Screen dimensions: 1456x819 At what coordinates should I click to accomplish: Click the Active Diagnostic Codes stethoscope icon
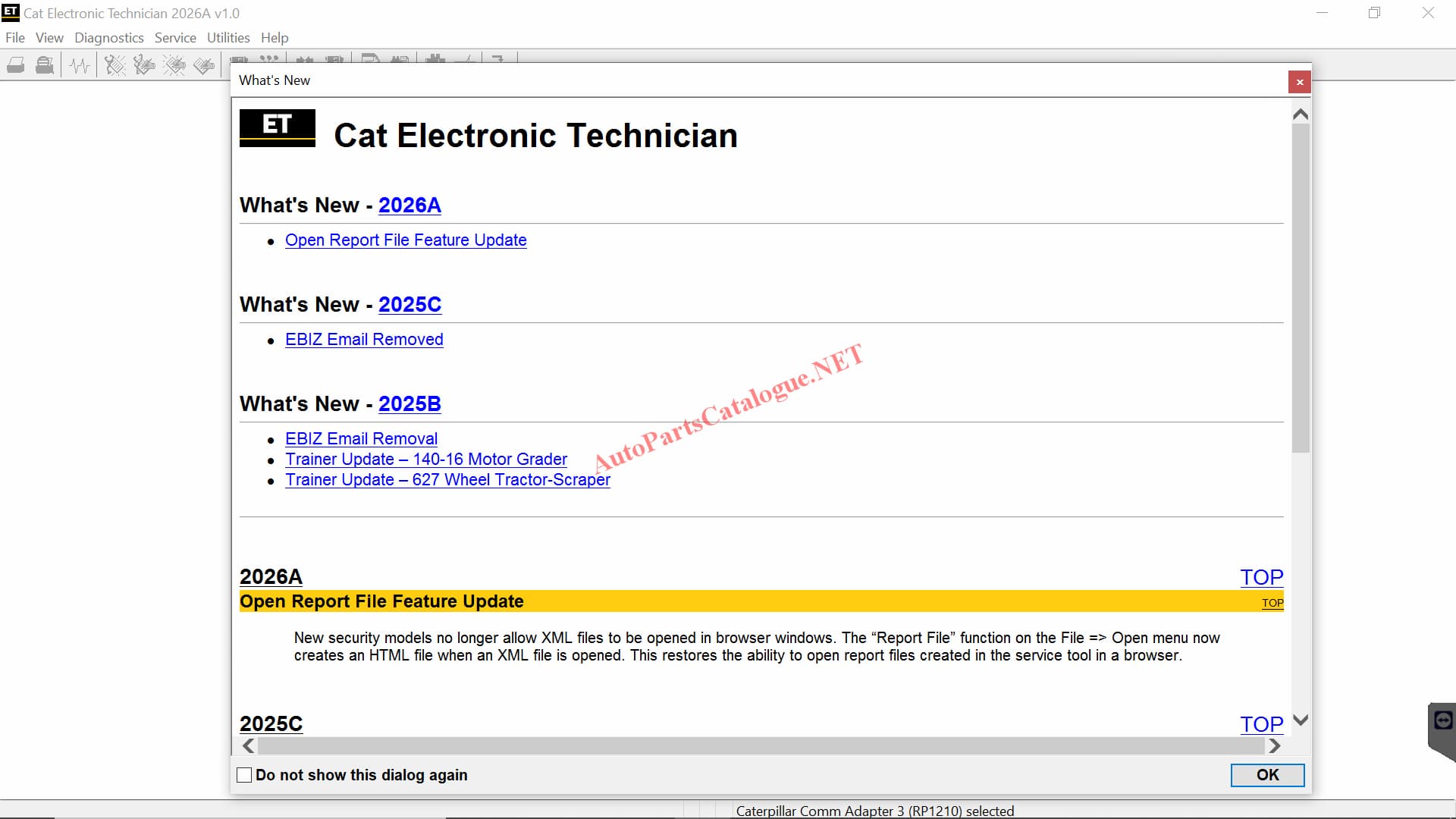[115, 66]
